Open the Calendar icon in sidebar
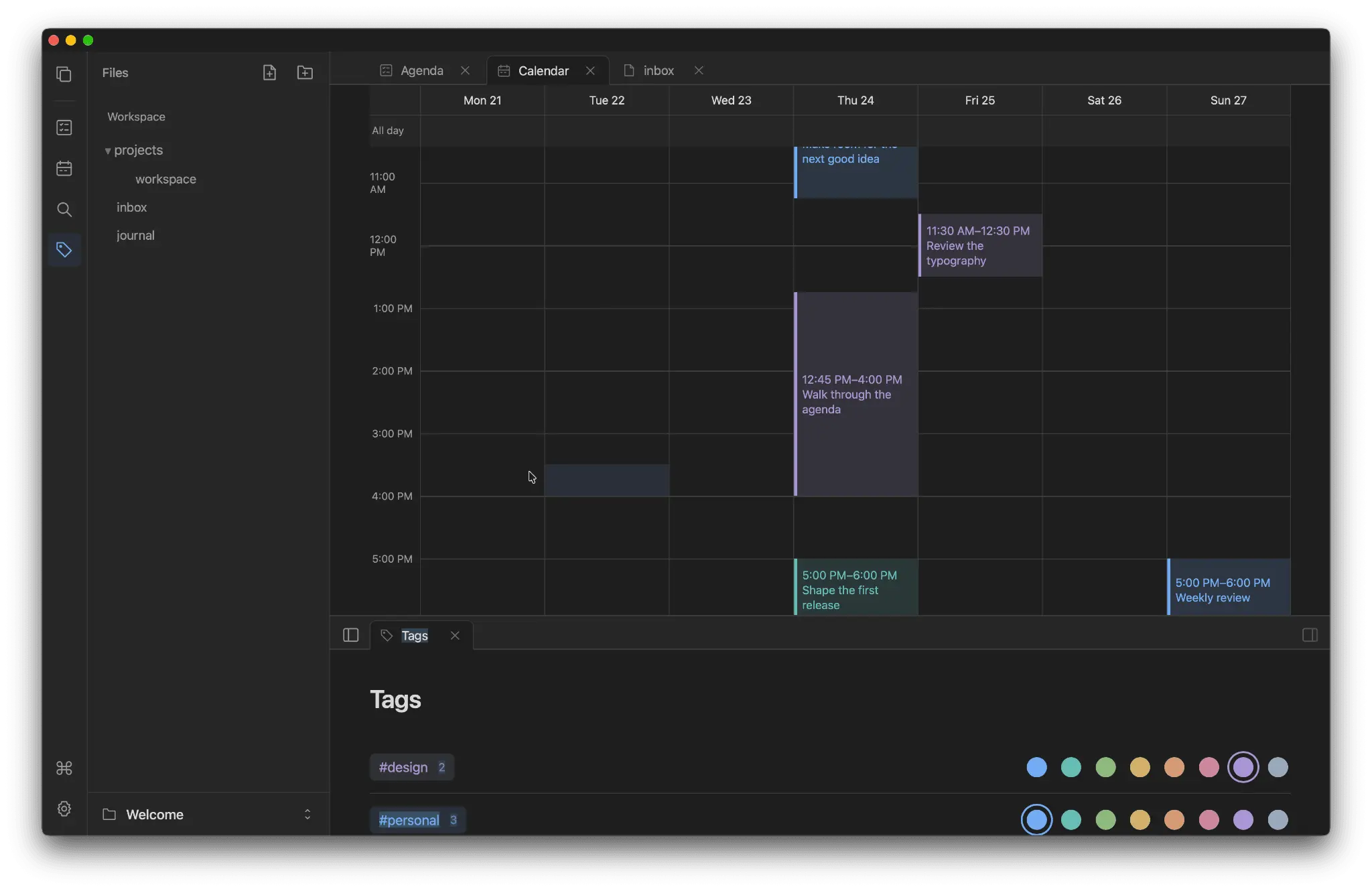The image size is (1372, 891). coord(64,168)
